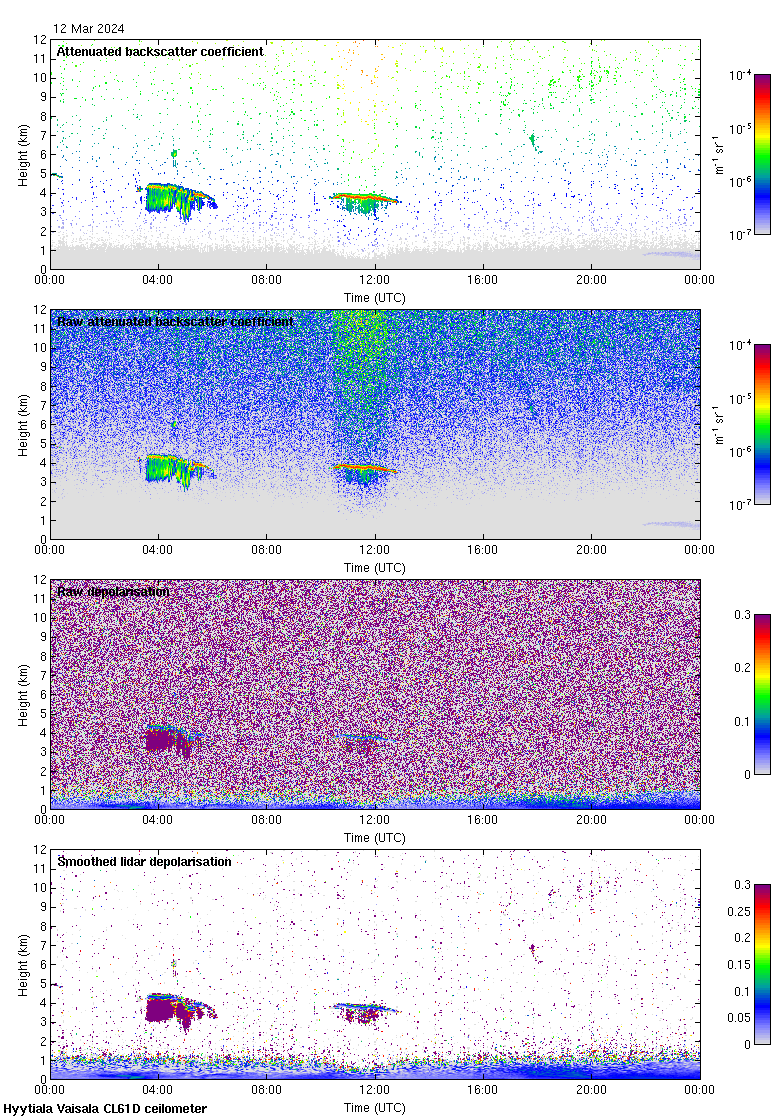Click the Raw depolarisation panel title
The image size is (780, 1120).
coord(113,591)
